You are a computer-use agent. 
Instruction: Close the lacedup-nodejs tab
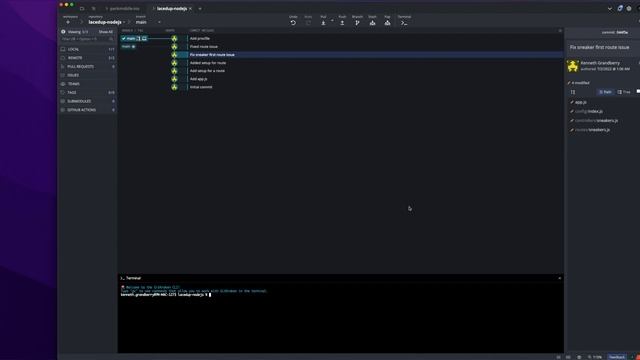pyautogui.click(x=190, y=9)
